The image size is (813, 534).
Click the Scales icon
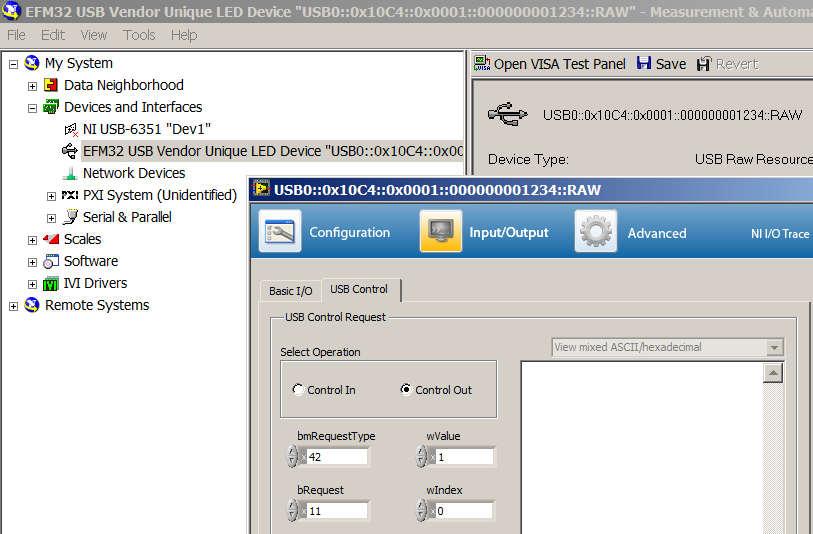coord(51,239)
